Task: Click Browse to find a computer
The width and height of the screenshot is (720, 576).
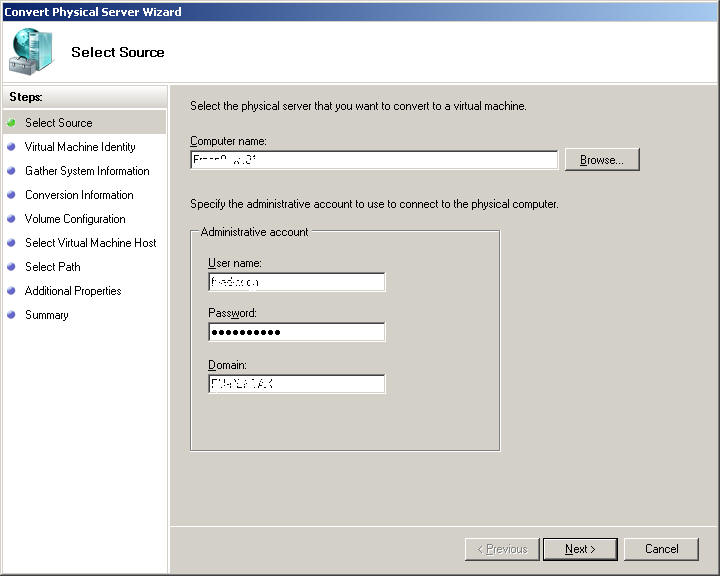Action: (602, 160)
